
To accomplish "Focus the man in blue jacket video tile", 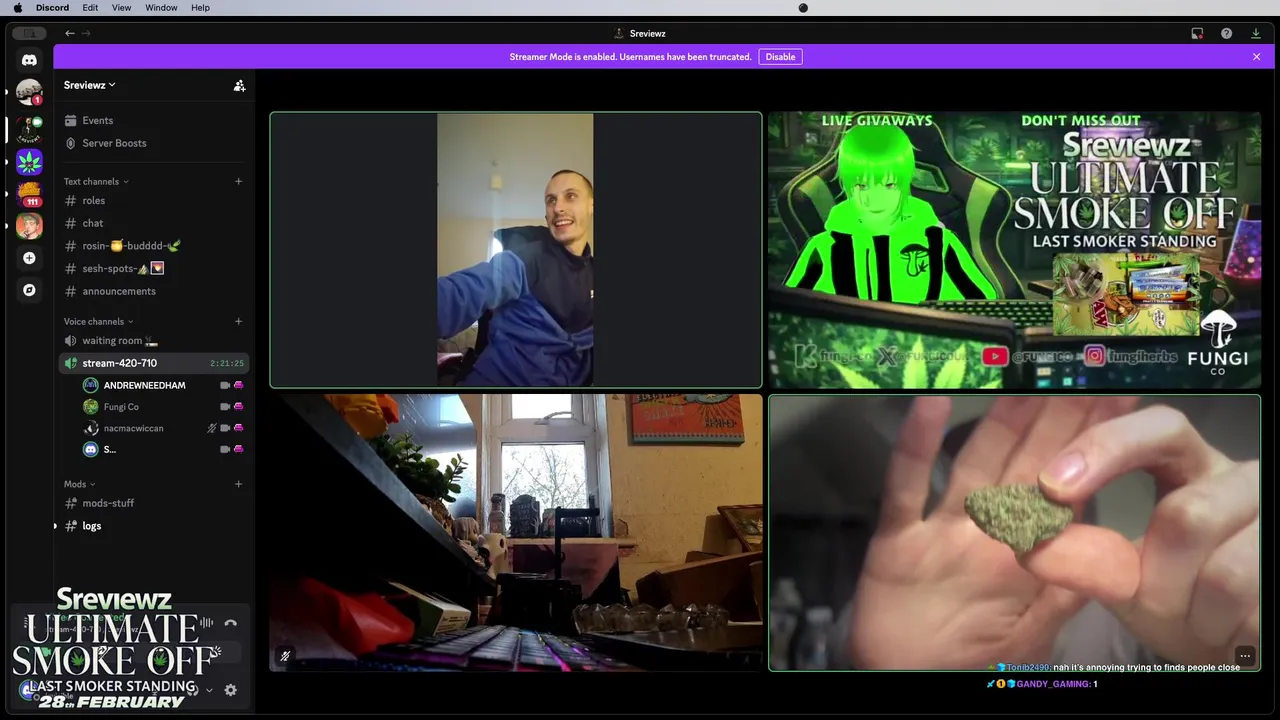I will tap(516, 250).
